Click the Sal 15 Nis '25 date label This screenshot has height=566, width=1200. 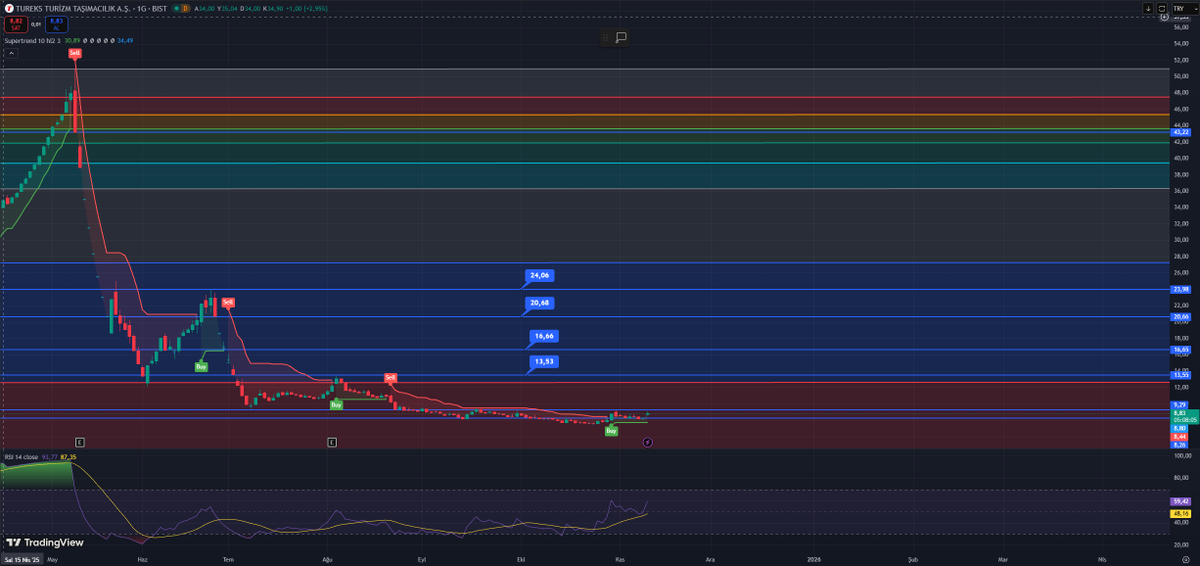click(20, 561)
